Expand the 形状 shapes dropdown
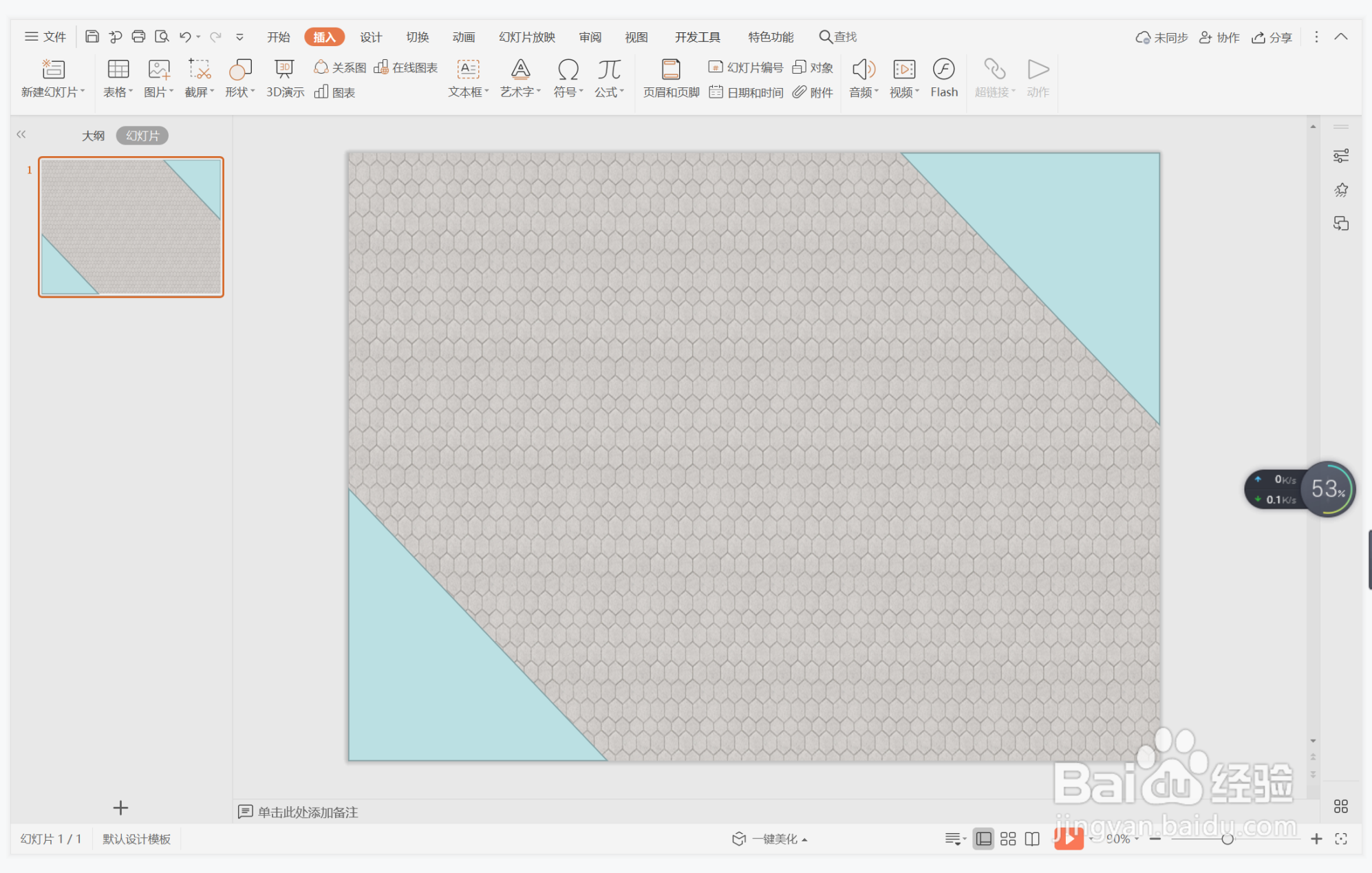 click(240, 92)
